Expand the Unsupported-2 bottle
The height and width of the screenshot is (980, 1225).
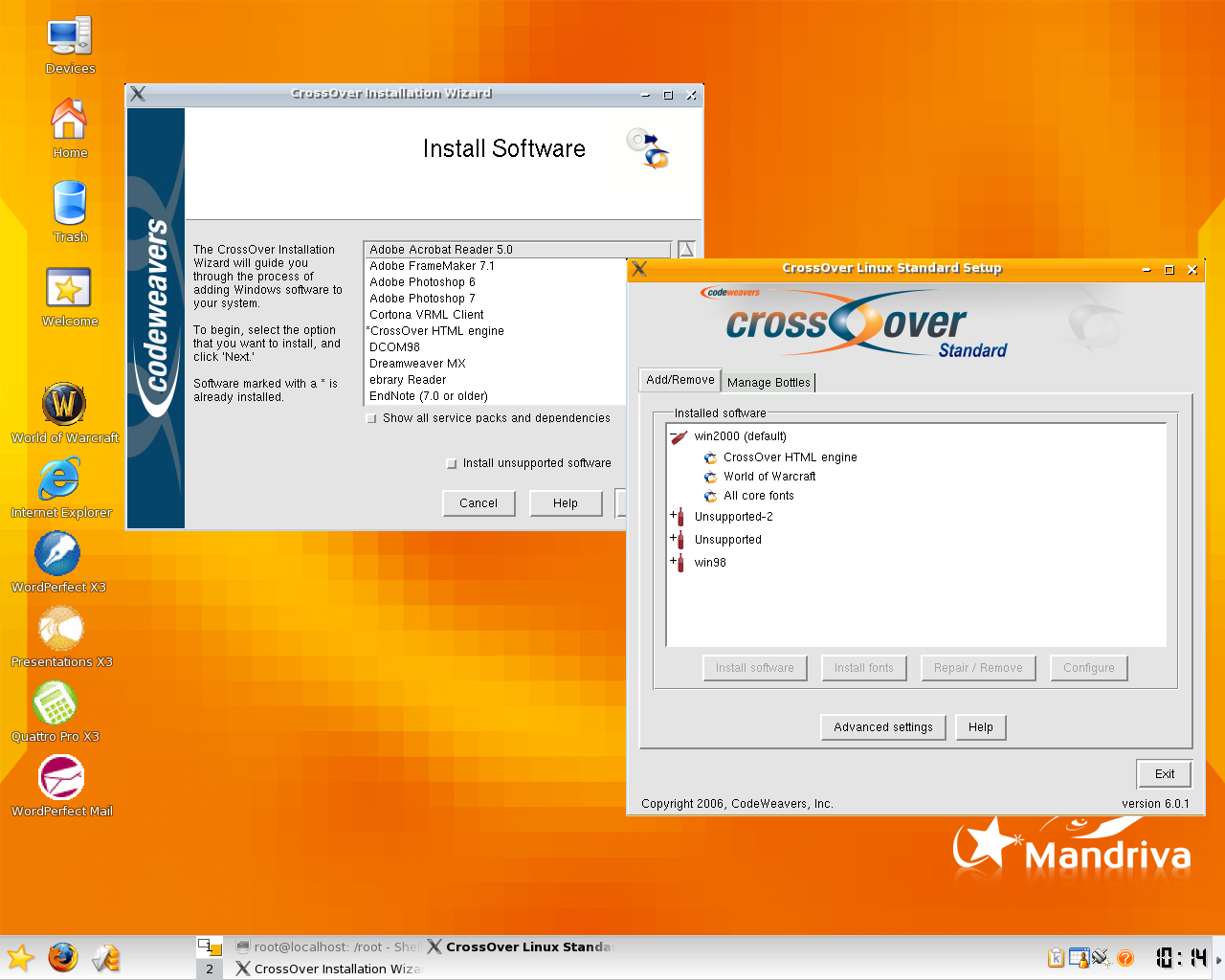pyautogui.click(x=673, y=515)
